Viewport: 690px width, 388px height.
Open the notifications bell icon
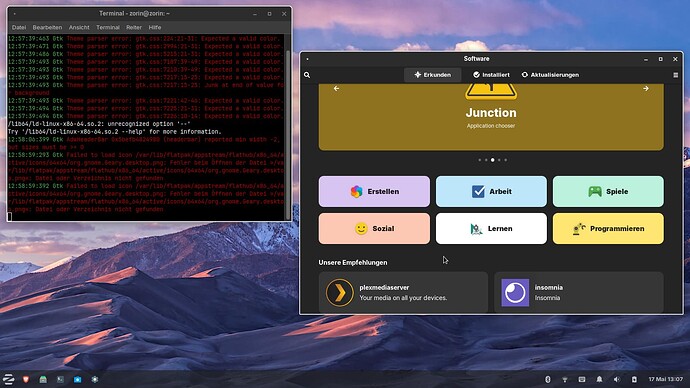[x=599, y=379]
